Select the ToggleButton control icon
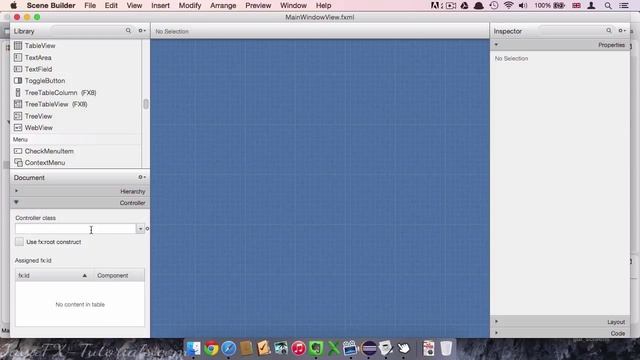 click(18, 81)
